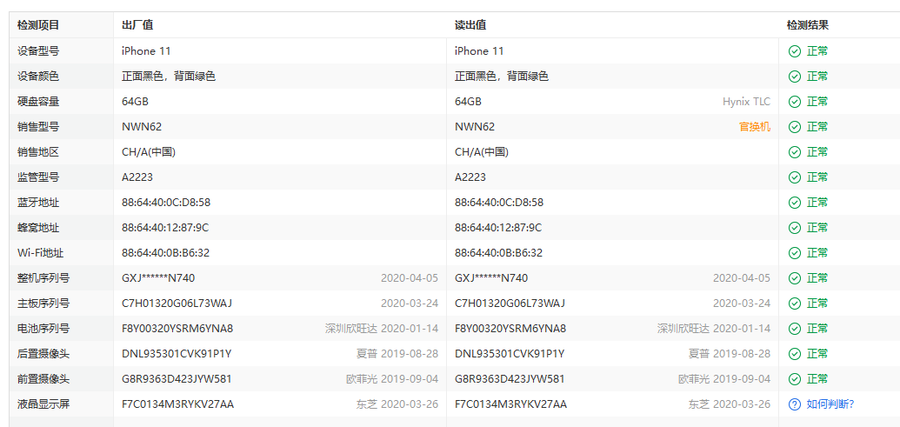
Task: Click the green check icon for 蓝牙地址
Action: coord(794,203)
